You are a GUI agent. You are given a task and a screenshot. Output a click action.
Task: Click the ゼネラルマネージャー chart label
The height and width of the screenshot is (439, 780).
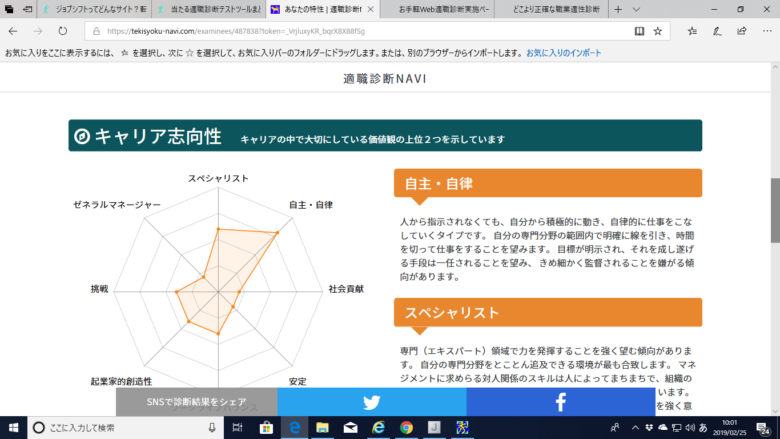[x=117, y=204]
